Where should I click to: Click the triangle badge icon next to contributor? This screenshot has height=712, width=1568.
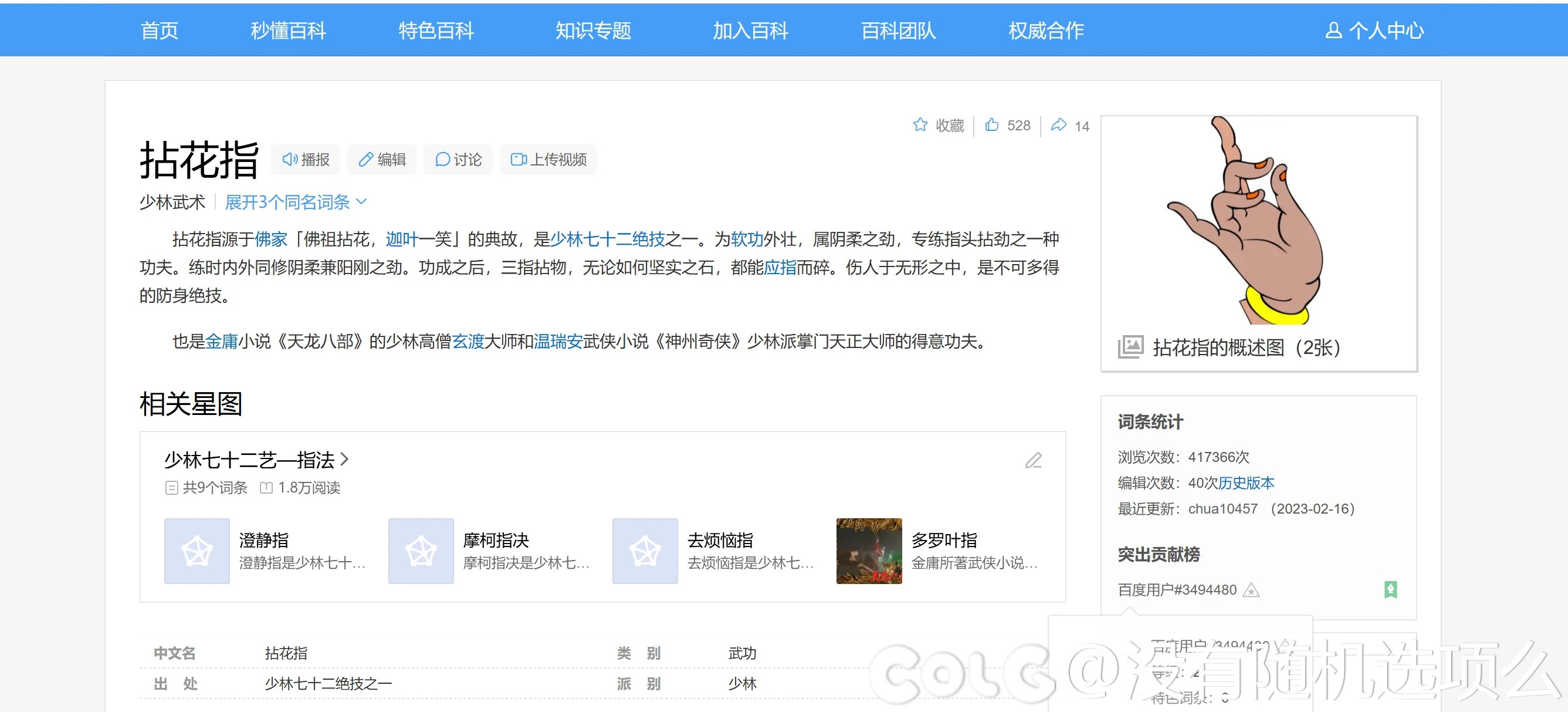pos(1251,589)
